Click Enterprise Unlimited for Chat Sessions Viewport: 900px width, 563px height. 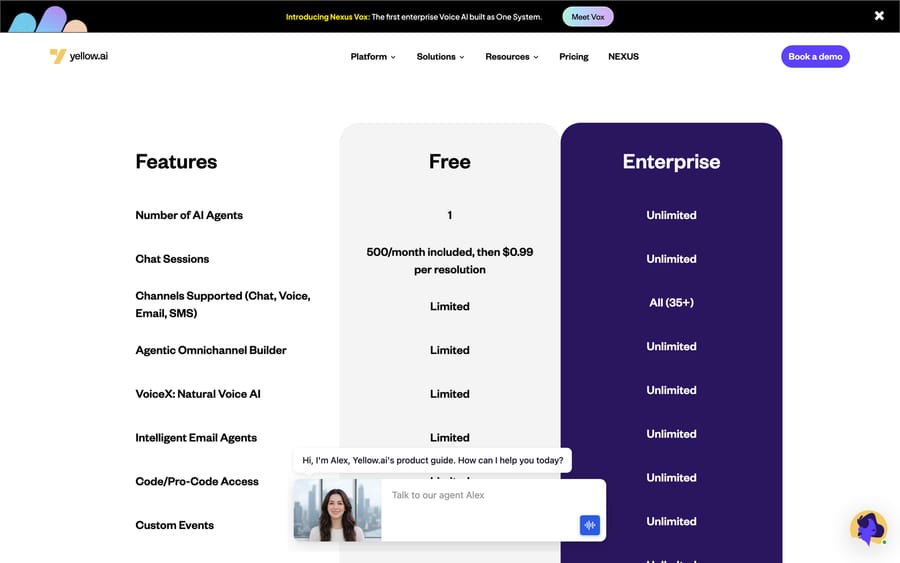coord(671,259)
